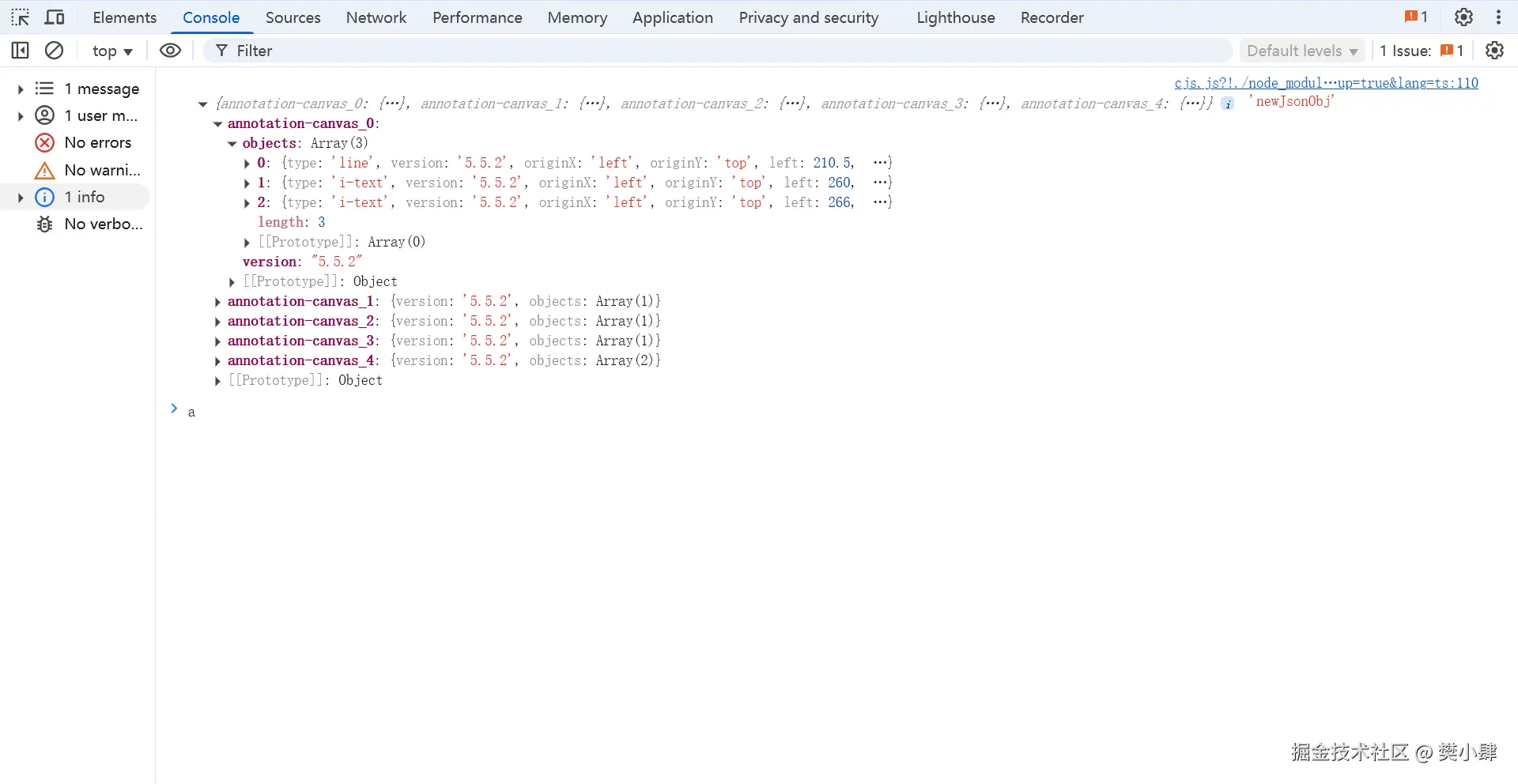
Task: Expand the 1 user messages group
Action: [21, 115]
